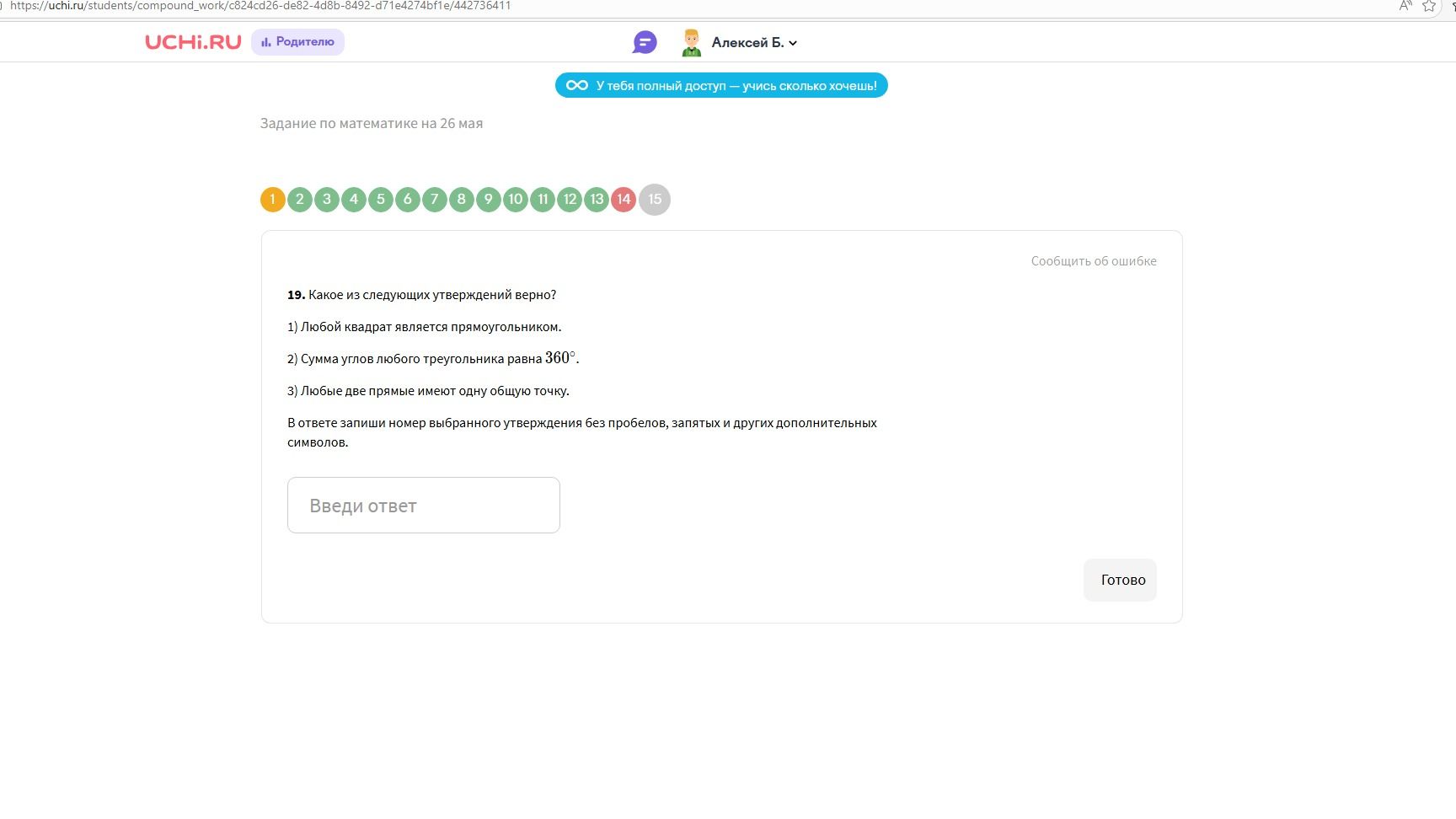This screenshot has width=1456, height=819.
Task: Open task number 8
Action: pyautogui.click(x=461, y=200)
